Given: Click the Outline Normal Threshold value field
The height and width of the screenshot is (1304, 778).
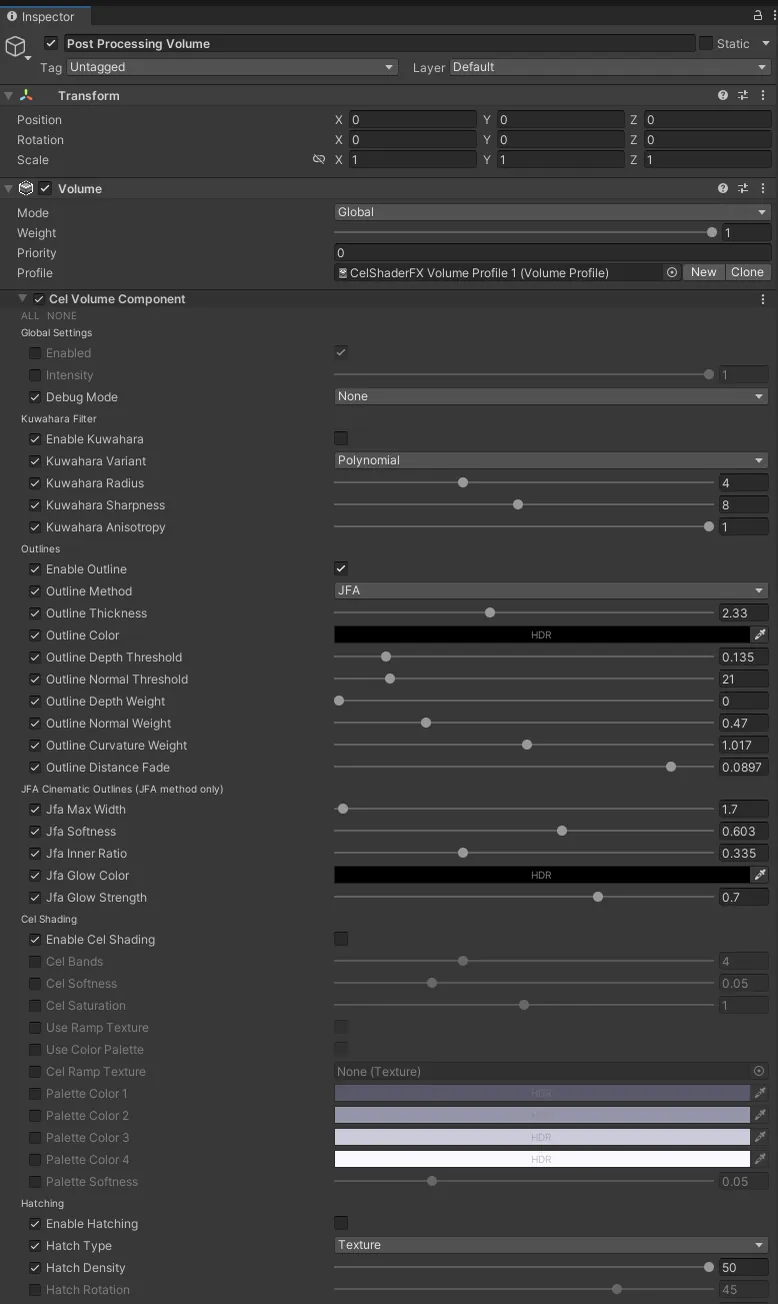Looking at the screenshot, I should click(x=744, y=679).
